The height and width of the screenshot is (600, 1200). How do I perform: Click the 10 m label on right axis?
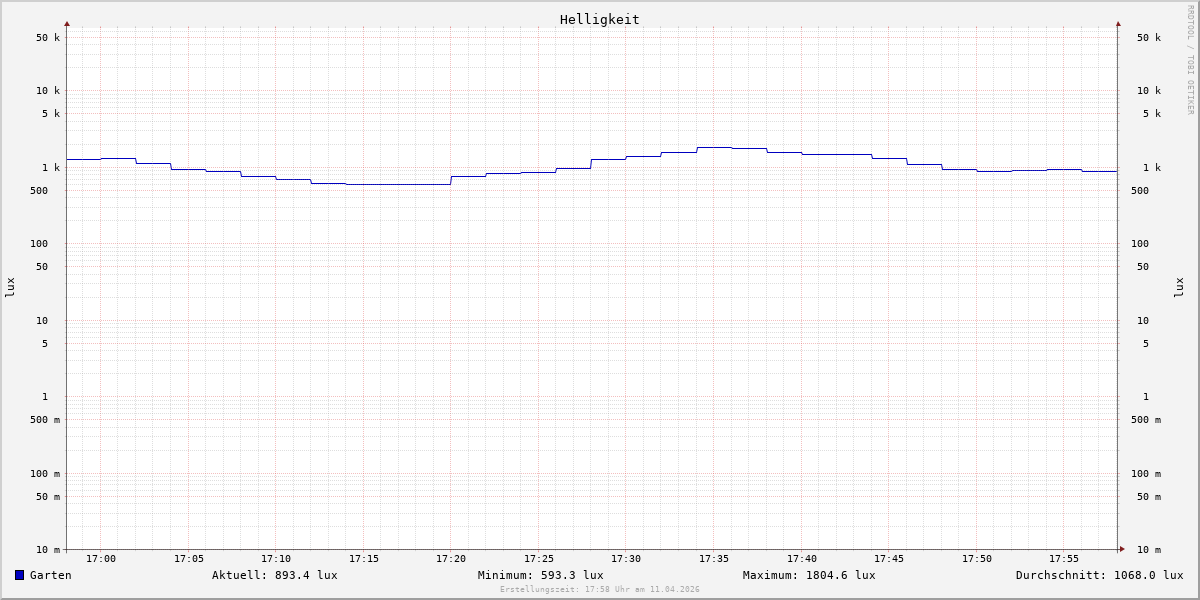(1148, 550)
